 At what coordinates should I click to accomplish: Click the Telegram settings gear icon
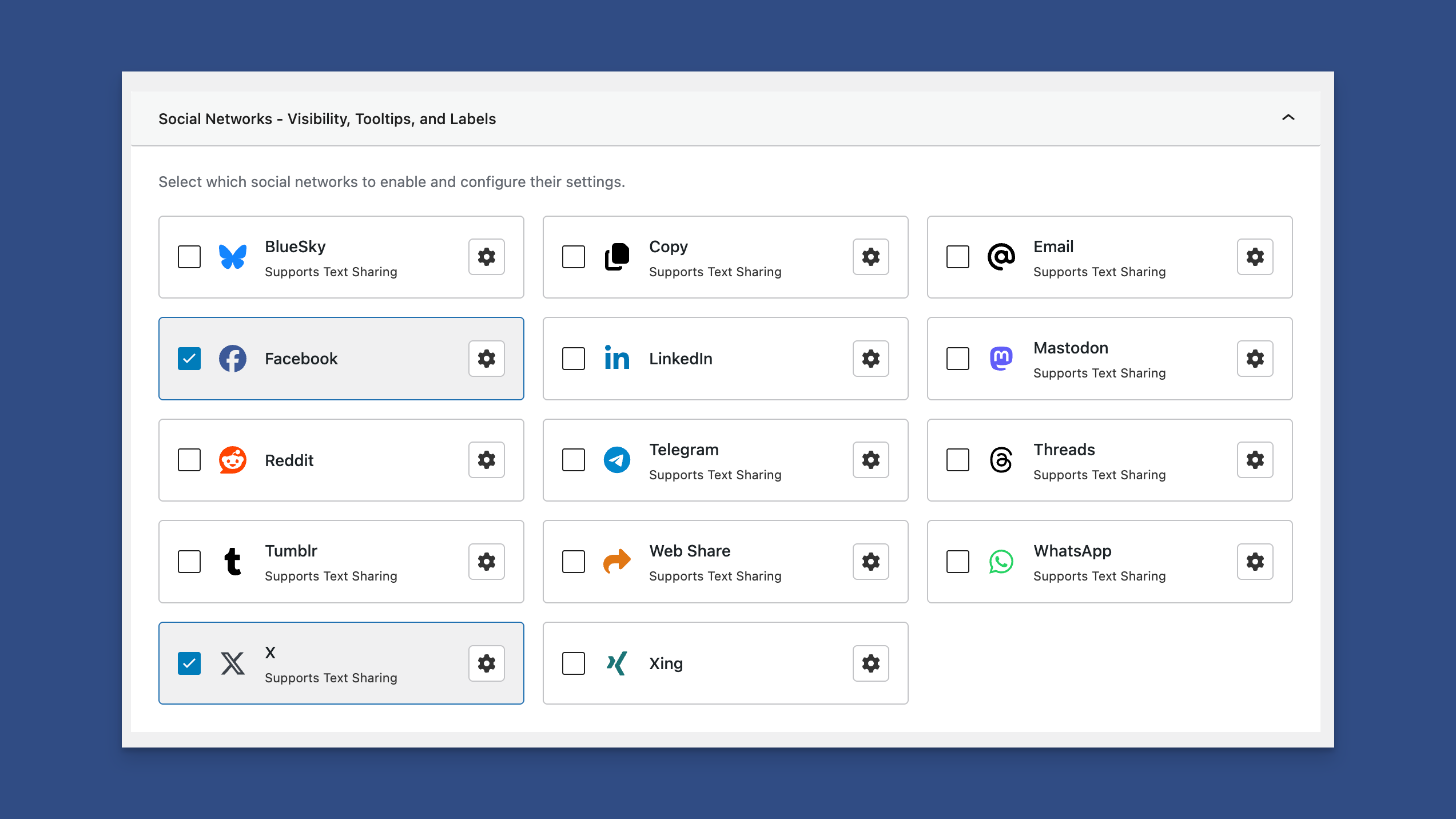870,460
